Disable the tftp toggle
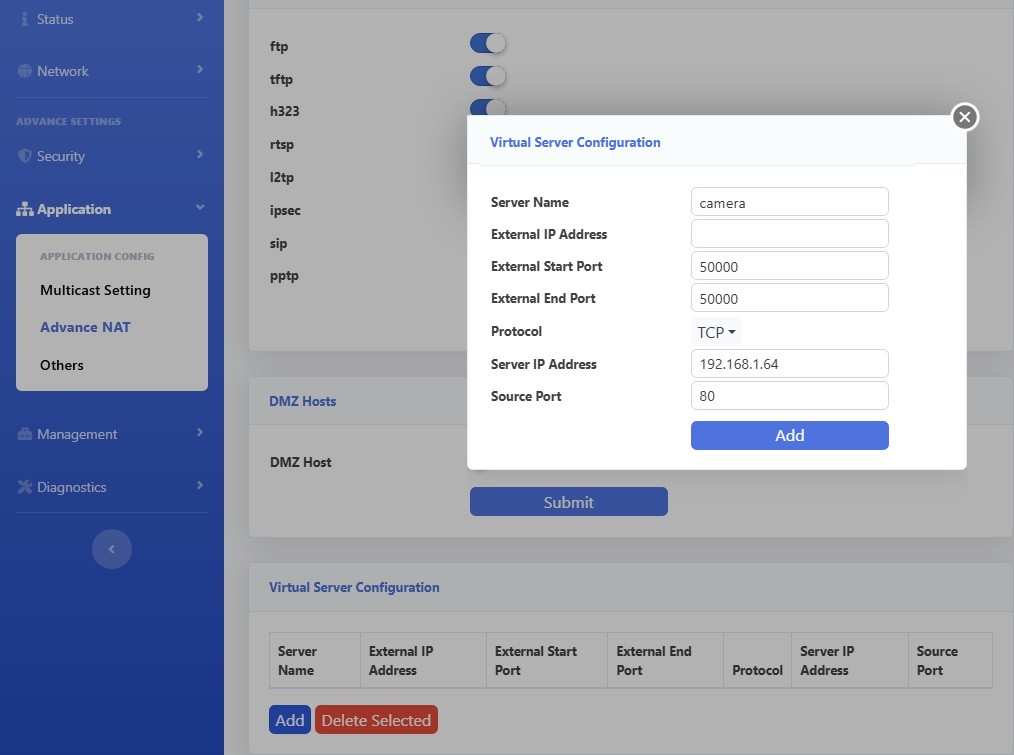This screenshot has width=1014, height=755. click(x=488, y=76)
